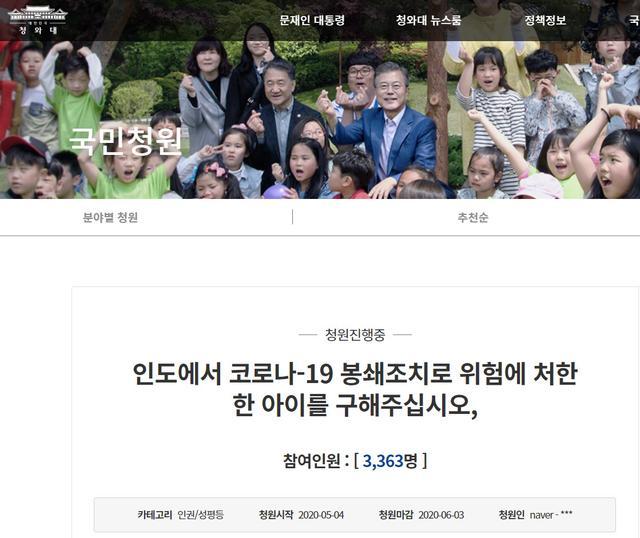The height and width of the screenshot is (538, 640).
Task: Click the 2020-05-04 petition start date
Action: point(321,515)
